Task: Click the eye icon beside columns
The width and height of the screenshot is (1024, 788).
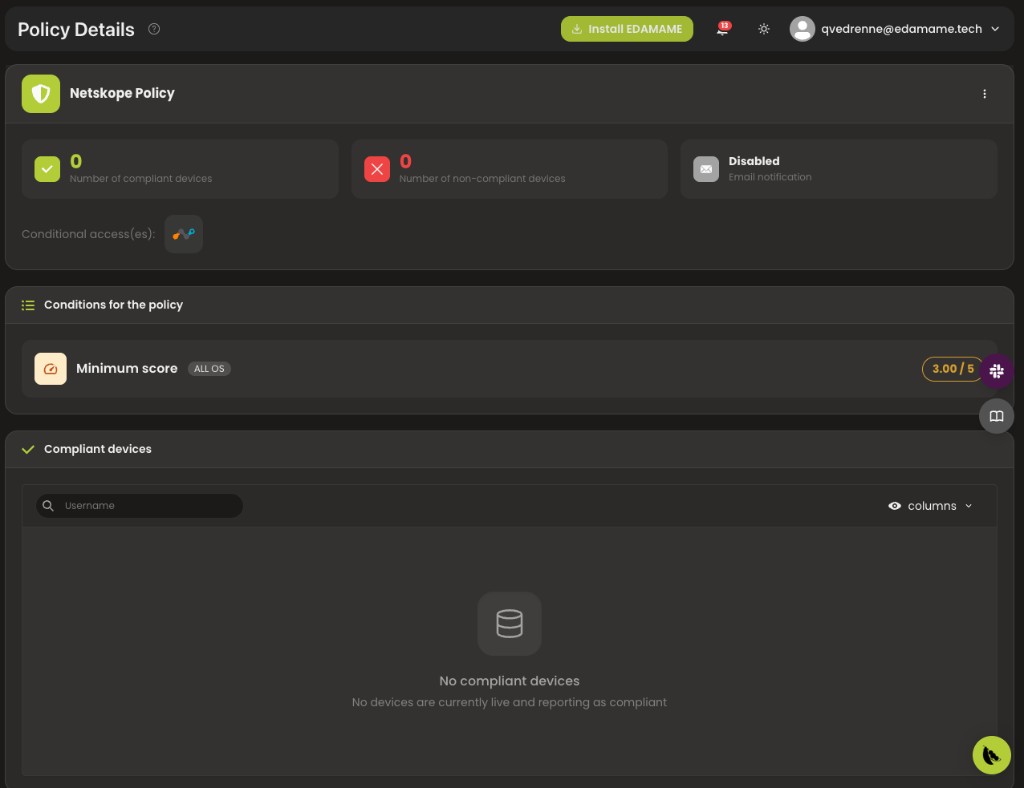Action: 895,506
